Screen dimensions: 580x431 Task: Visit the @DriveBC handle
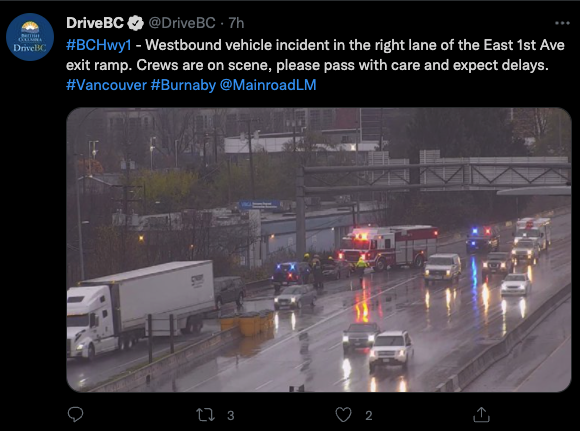(182, 23)
